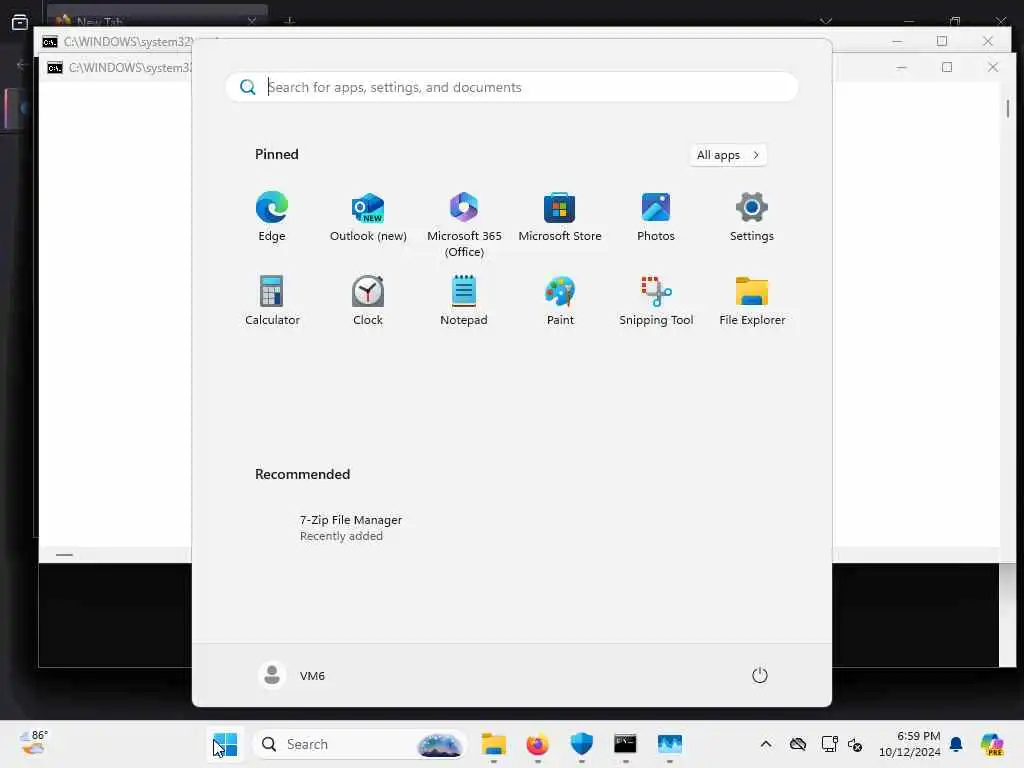
Task: Open the clock showing 6:59 PM
Action: [x=909, y=744]
